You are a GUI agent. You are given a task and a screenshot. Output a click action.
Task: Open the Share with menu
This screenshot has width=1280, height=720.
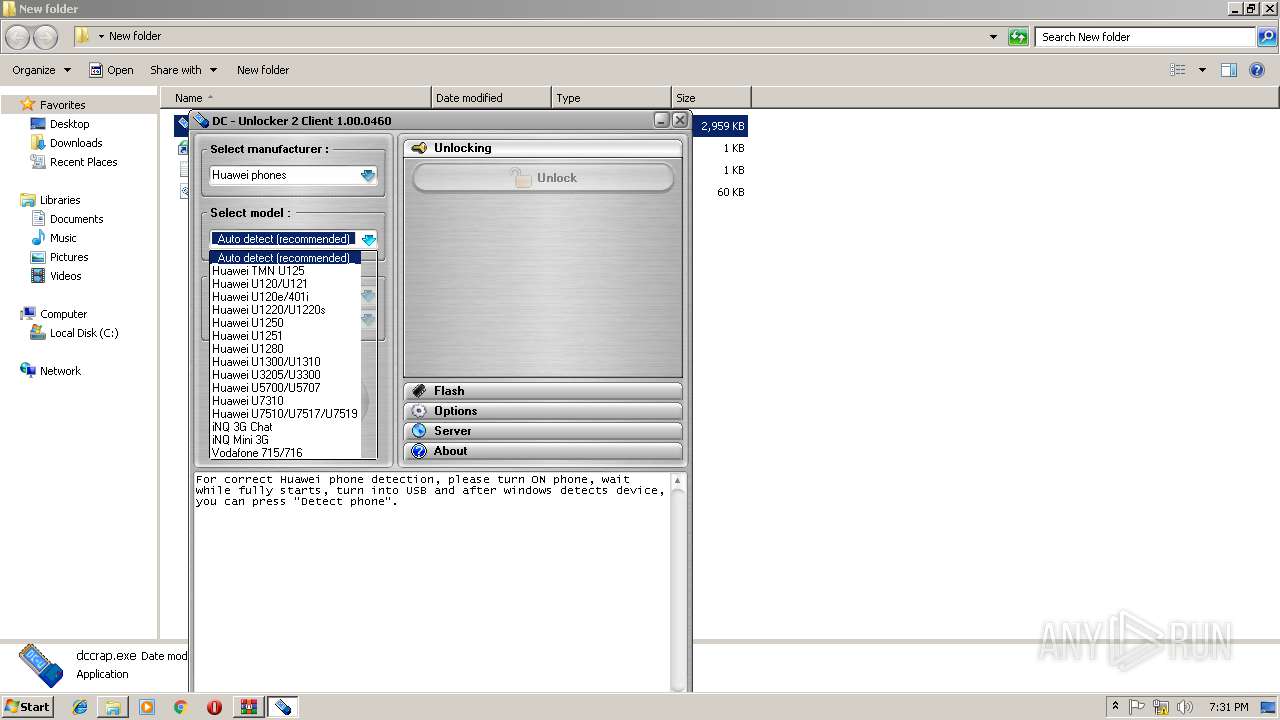point(183,70)
